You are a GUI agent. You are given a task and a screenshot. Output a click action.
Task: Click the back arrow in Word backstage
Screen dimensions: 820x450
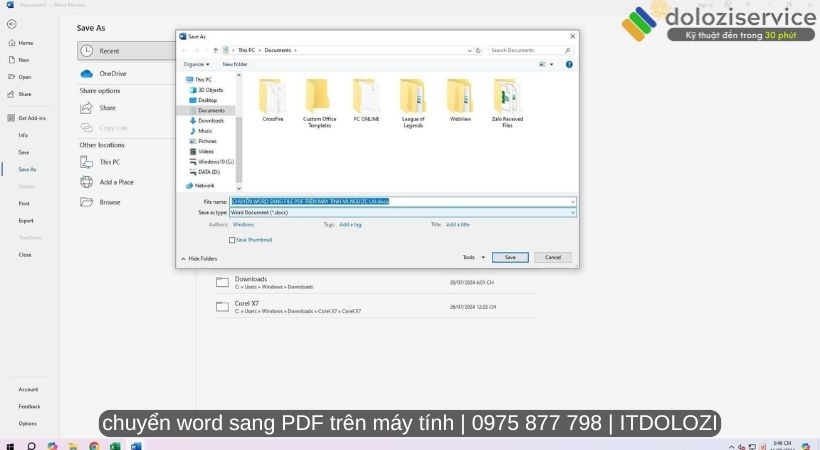(12, 24)
